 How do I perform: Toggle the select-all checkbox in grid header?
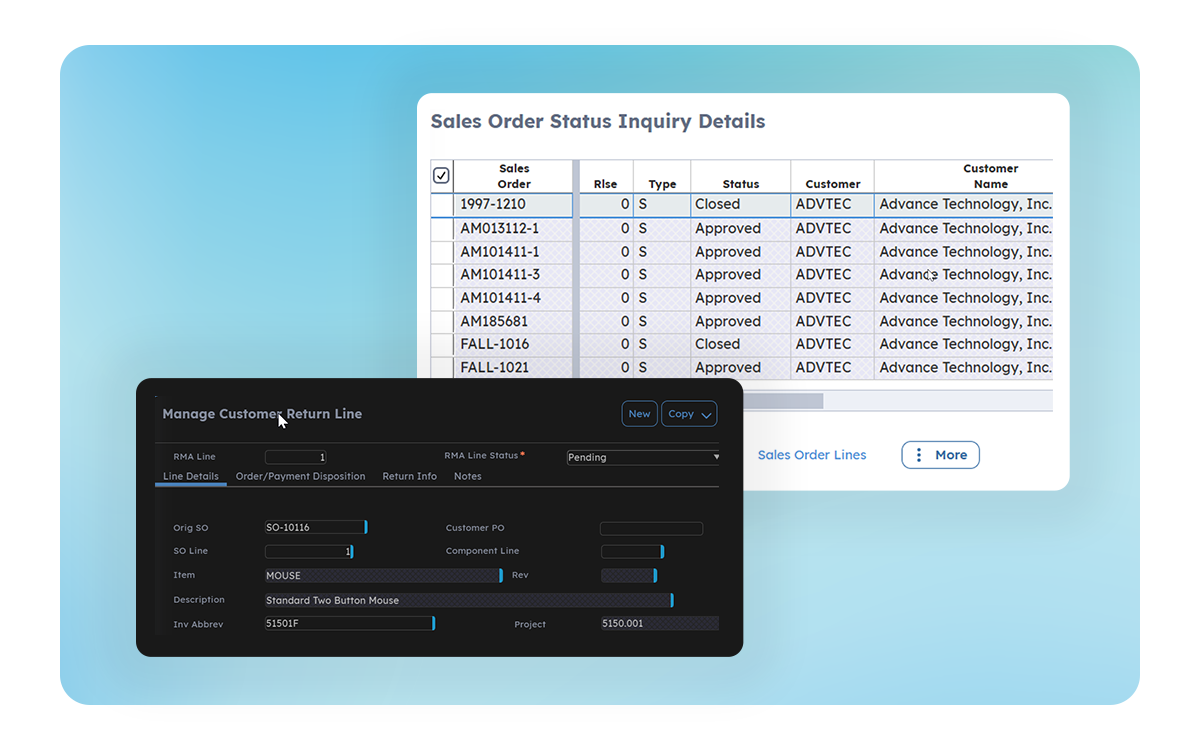(441, 176)
